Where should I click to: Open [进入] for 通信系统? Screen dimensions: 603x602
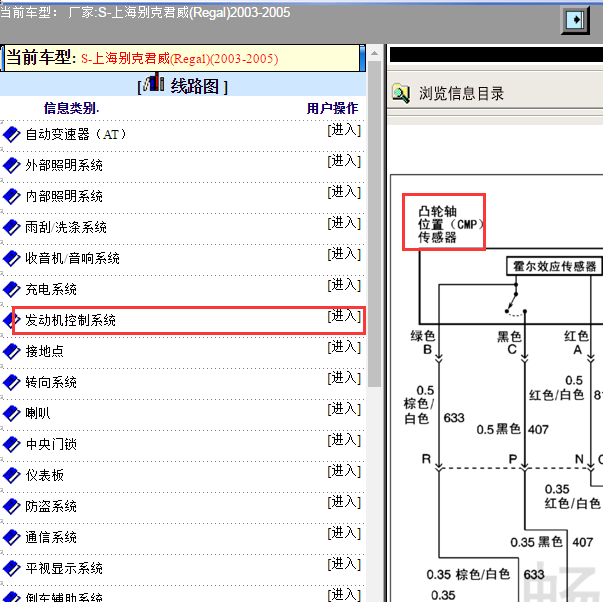pyautogui.click(x=344, y=534)
